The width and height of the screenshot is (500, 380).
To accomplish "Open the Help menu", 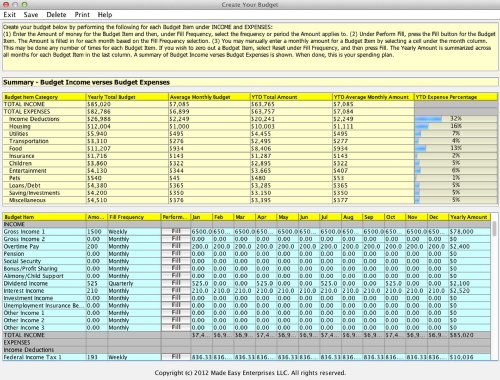I will (x=105, y=15).
